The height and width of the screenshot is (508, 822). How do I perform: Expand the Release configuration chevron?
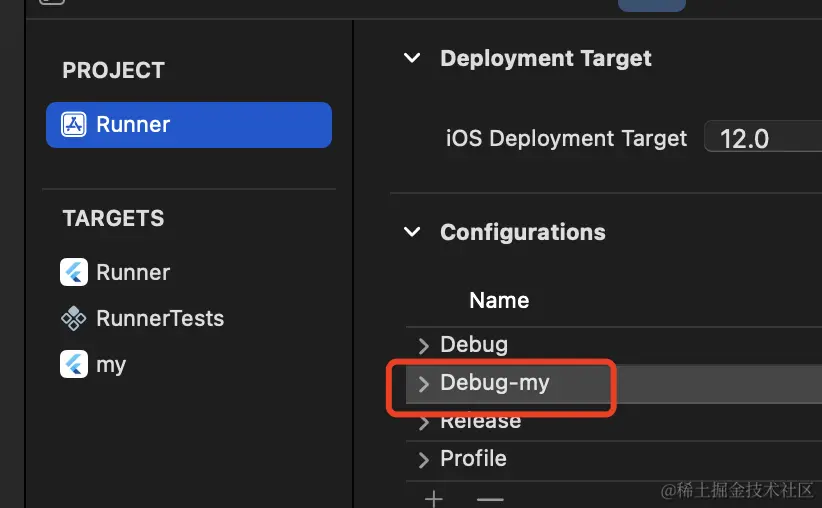point(423,422)
